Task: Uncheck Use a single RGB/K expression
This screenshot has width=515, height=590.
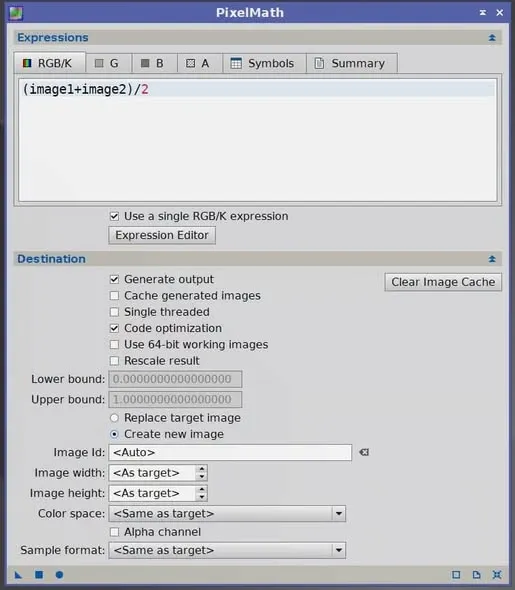Action: coord(114,216)
